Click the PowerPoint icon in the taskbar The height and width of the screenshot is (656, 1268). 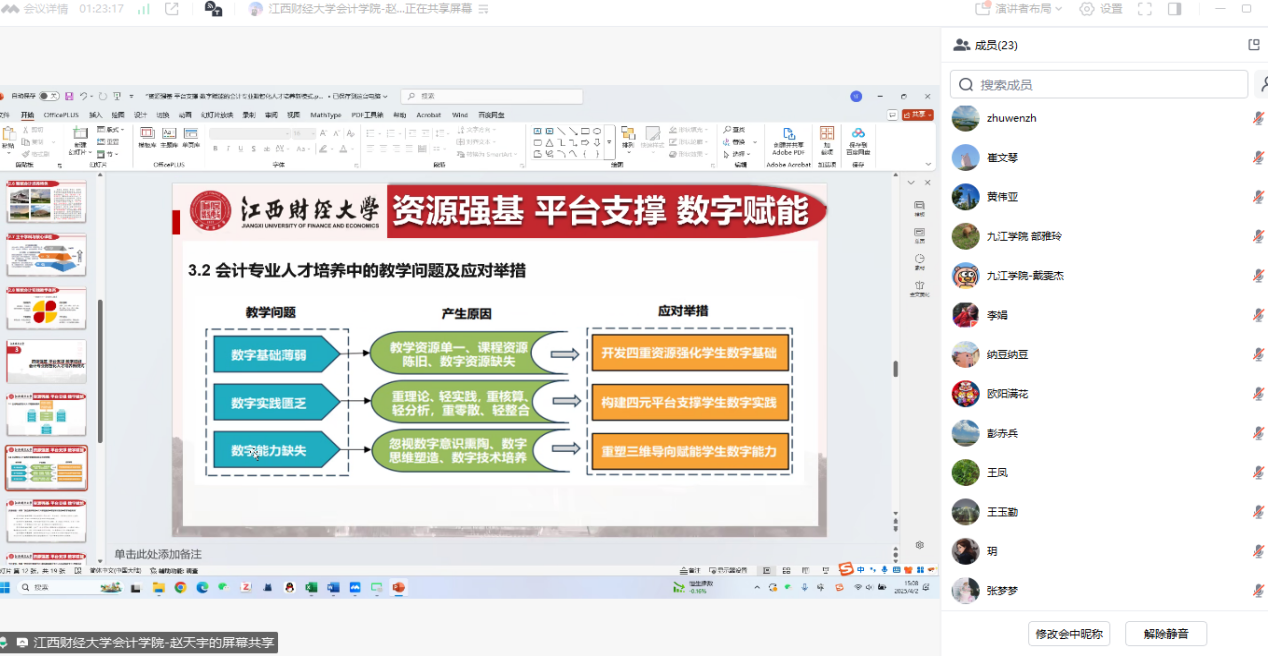[x=398, y=588]
